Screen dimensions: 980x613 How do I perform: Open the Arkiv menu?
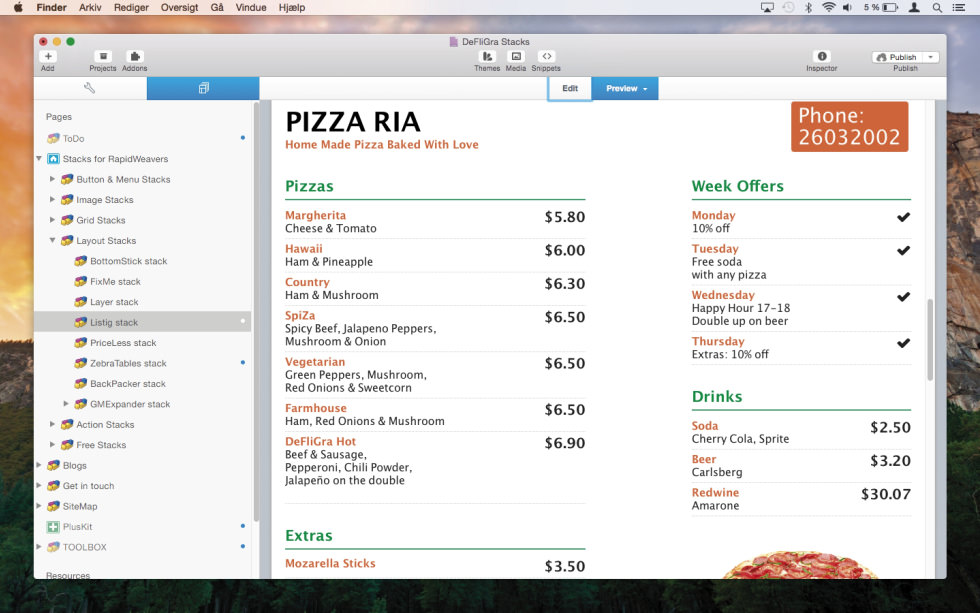[x=90, y=7]
